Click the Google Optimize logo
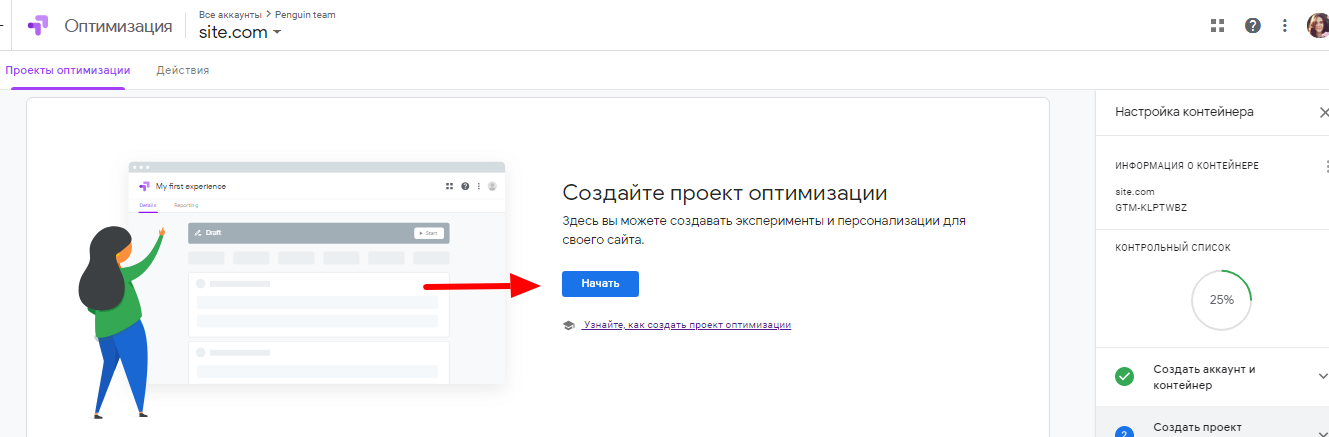 (x=38, y=26)
